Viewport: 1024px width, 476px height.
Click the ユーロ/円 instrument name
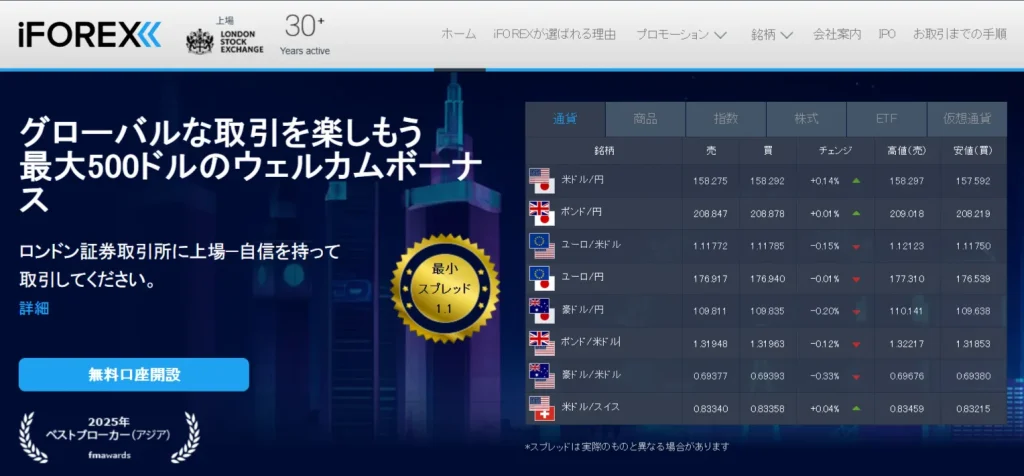pos(583,277)
